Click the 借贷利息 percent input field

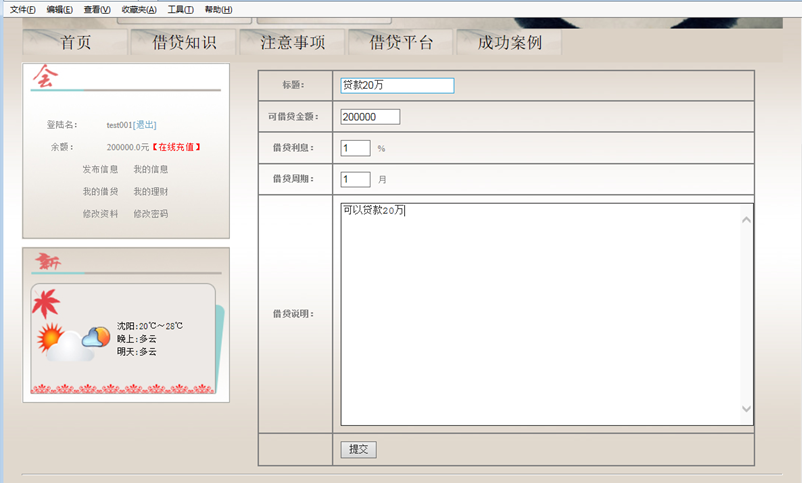pos(355,148)
